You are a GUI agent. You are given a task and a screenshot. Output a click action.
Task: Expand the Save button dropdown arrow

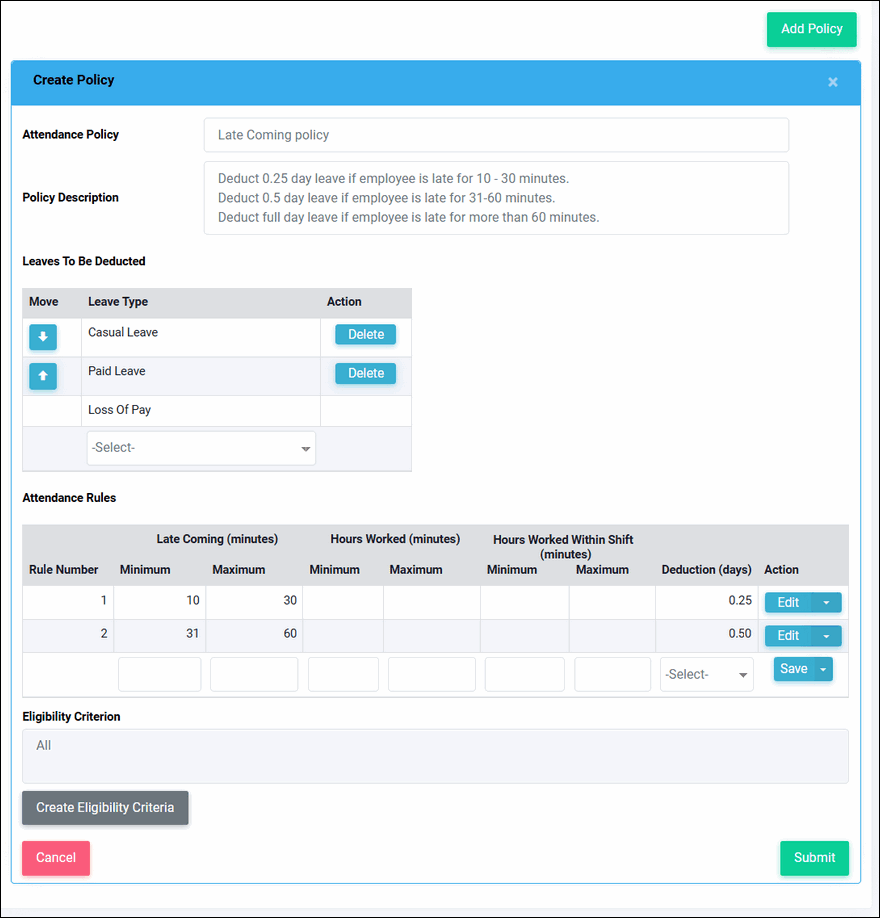pyautogui.click(x=823, y=670)
